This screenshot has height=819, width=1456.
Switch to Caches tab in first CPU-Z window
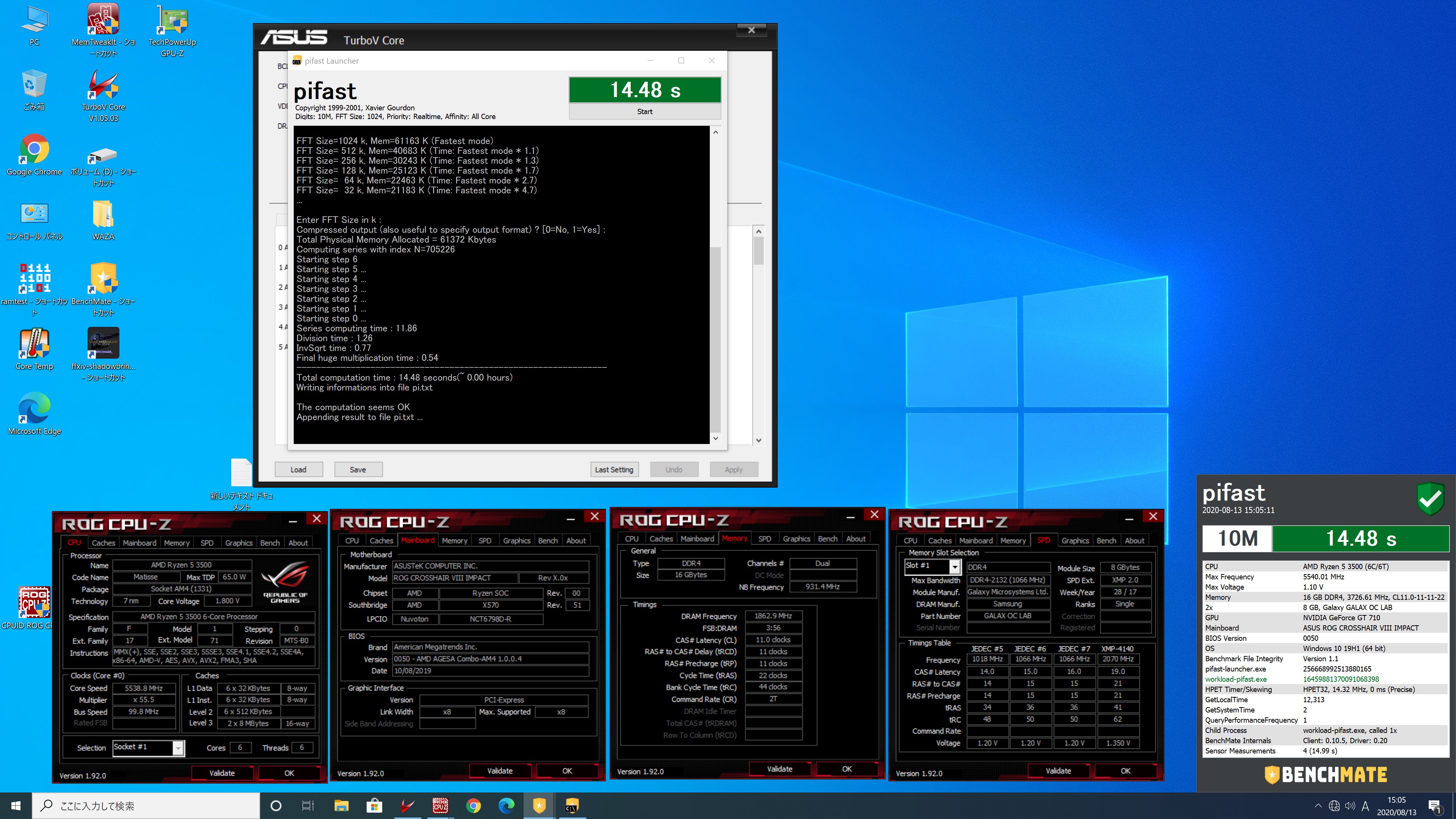coord(104,543)
